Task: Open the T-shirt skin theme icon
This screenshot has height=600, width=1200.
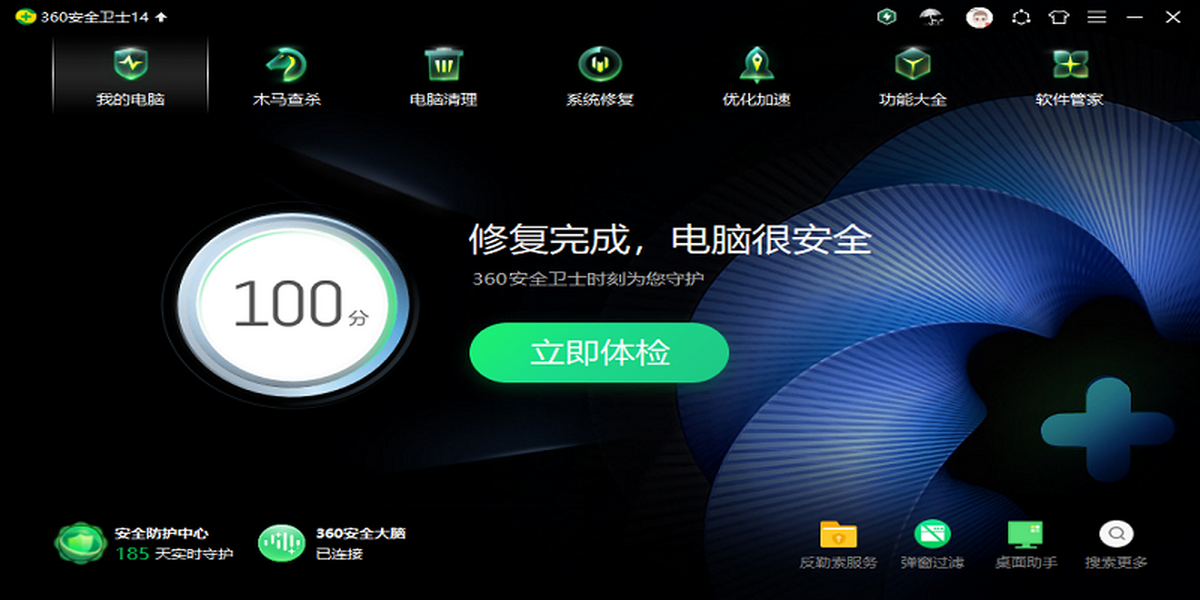Action: 1059,17
